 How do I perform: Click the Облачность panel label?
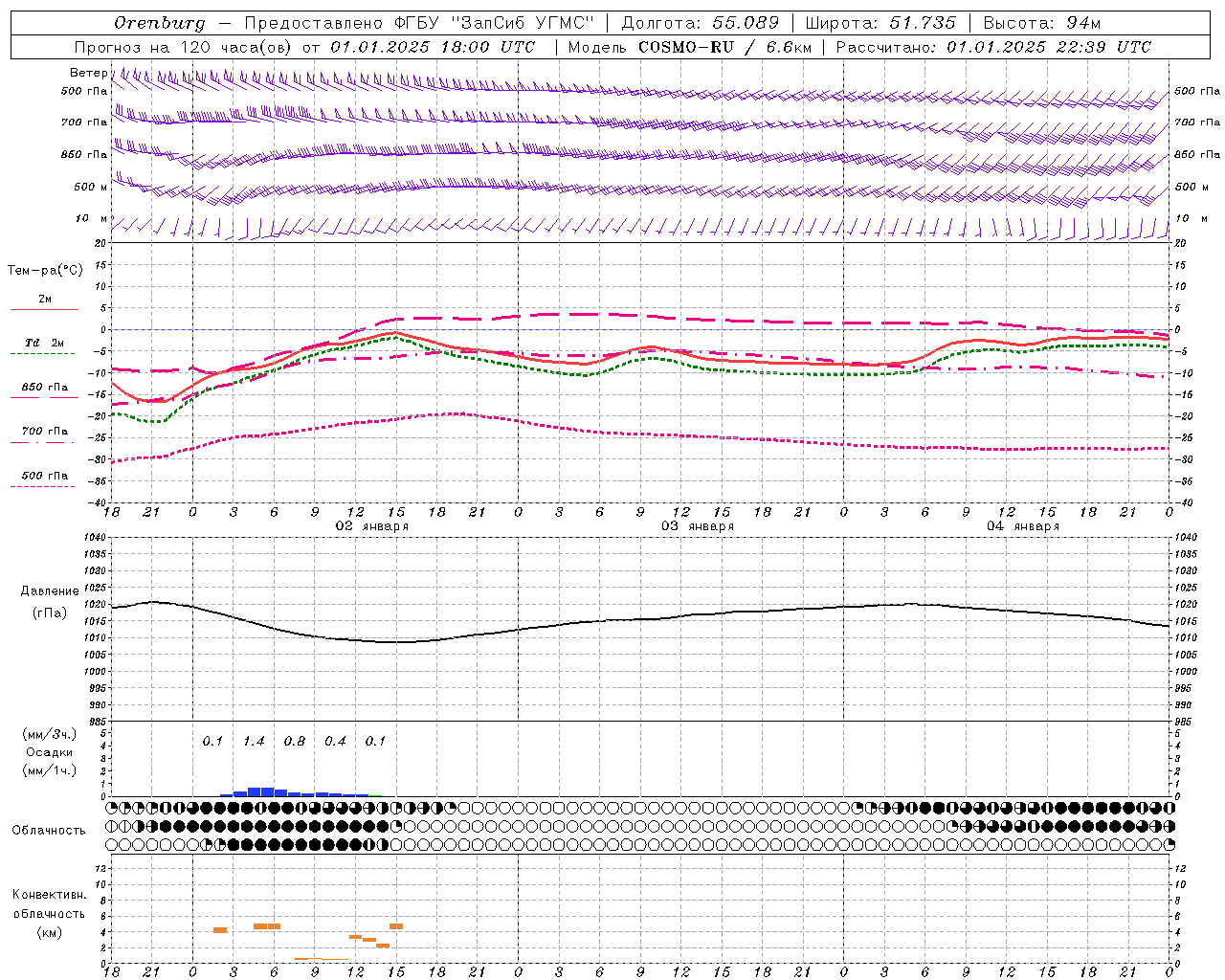pos(49,830)
